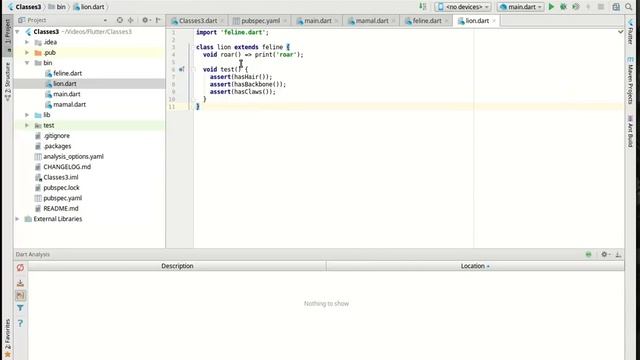Click the export icon in Dart Analysis sidebar
640x360 pixels.
(x=20, y=282)
